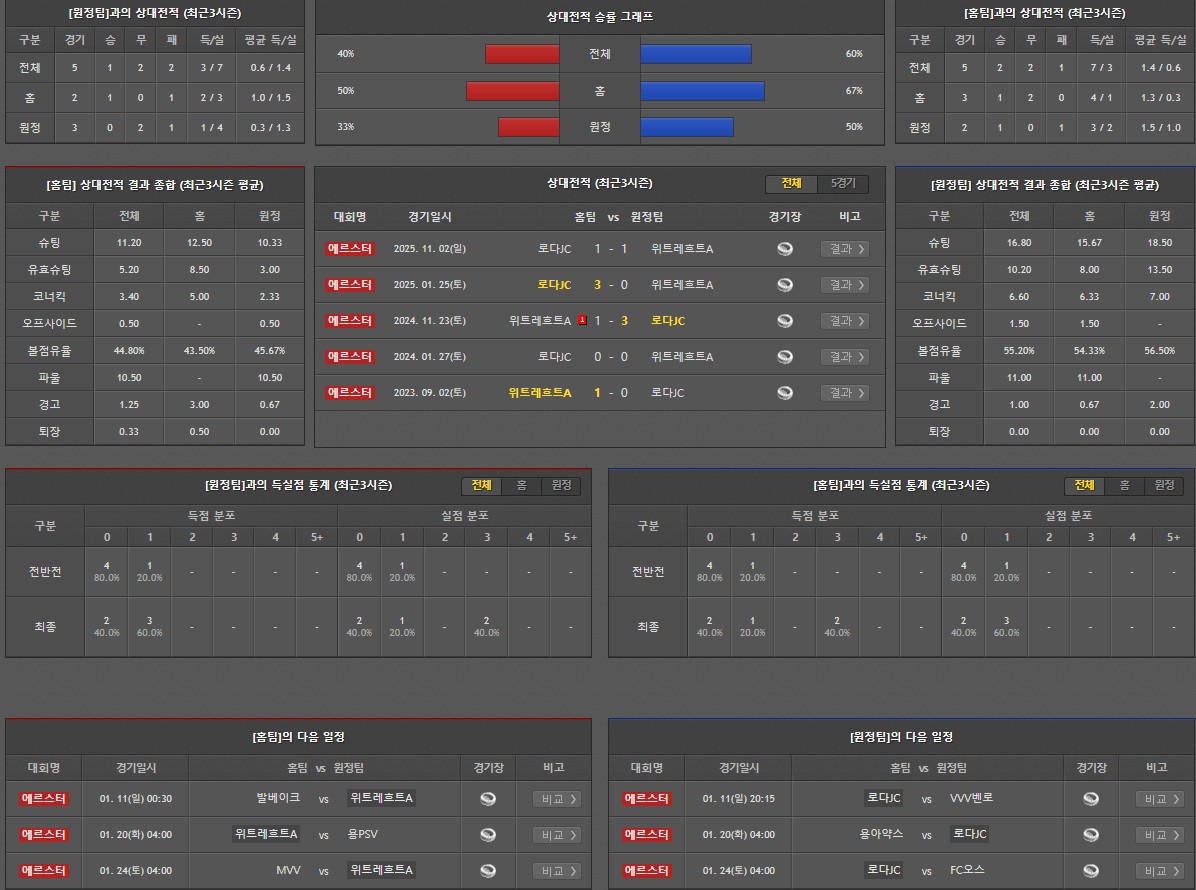The height and width of the screenshot is (890, 1196).
Task: Expand 결과 for the 2025. 11. 02 match
Action: click(x=844, y=249)
